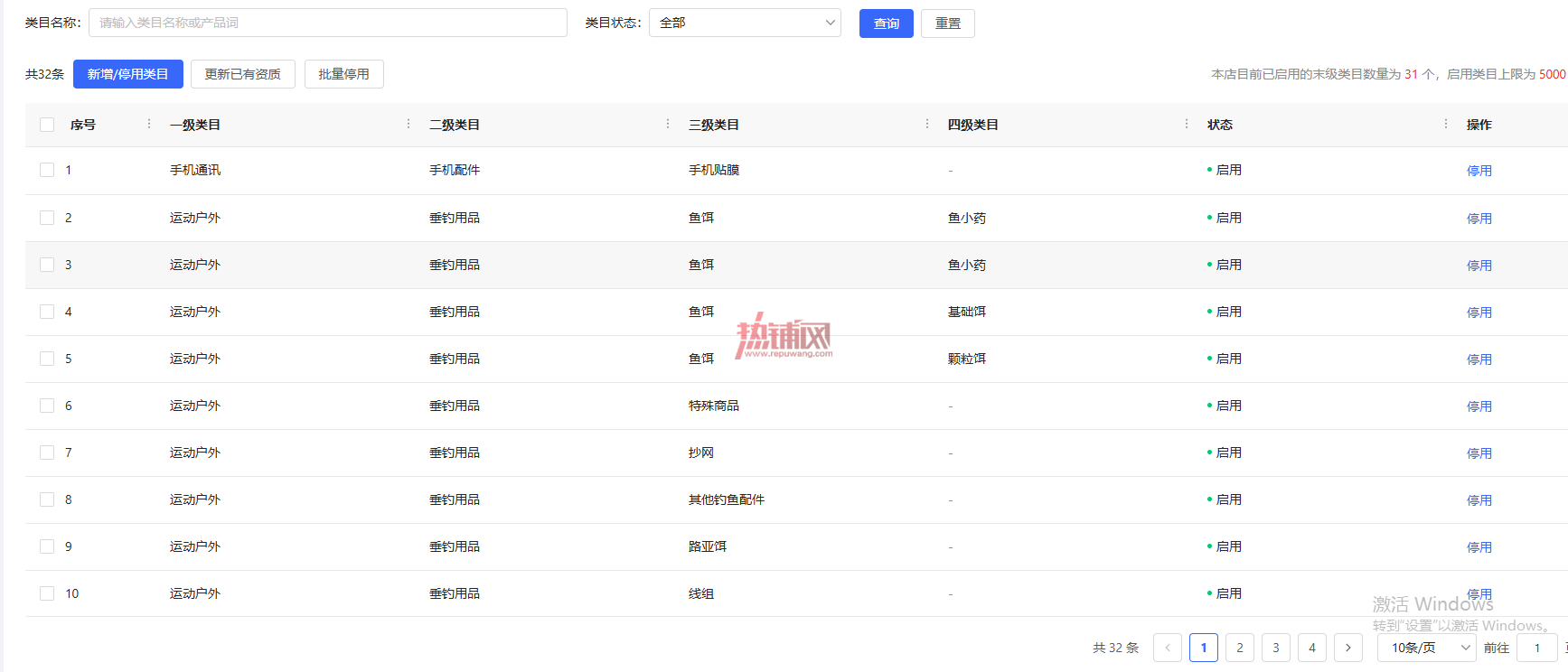Viewport: 1568px width, 672px height.
Task: Open the 序号 column menu icon
Action: coord(149,124)
